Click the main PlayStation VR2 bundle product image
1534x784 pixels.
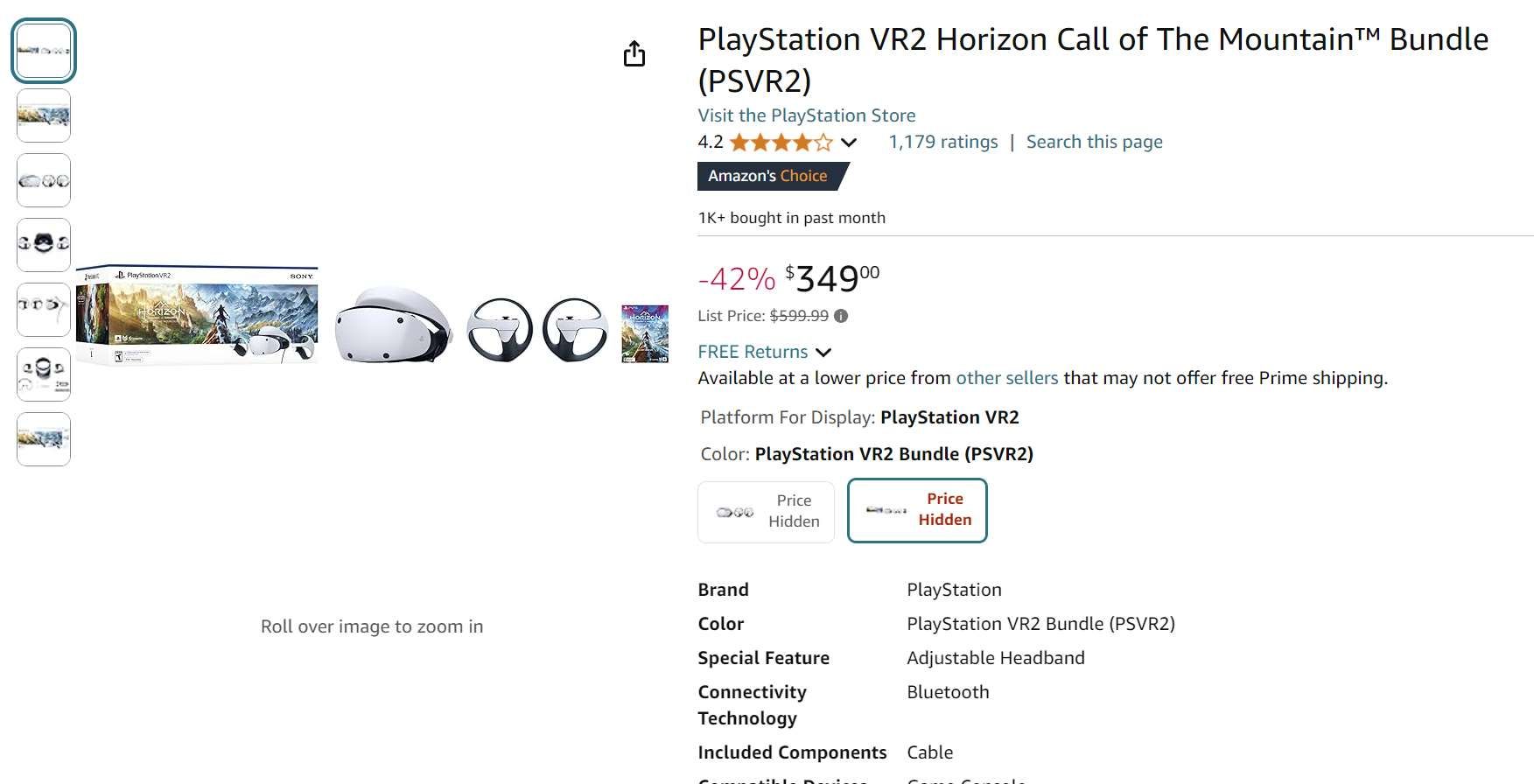click(372, 315)
